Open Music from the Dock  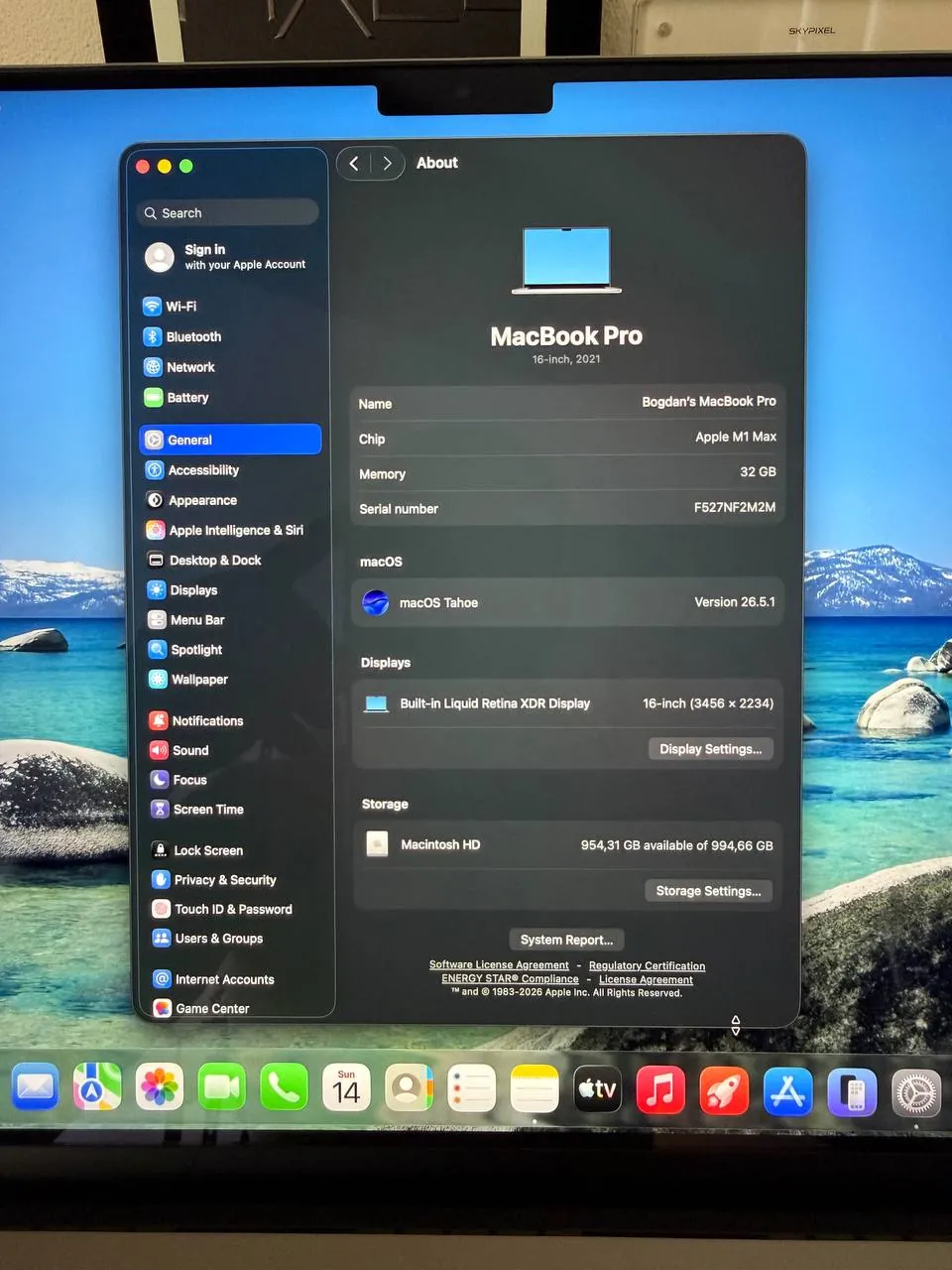click(660, 1089)
